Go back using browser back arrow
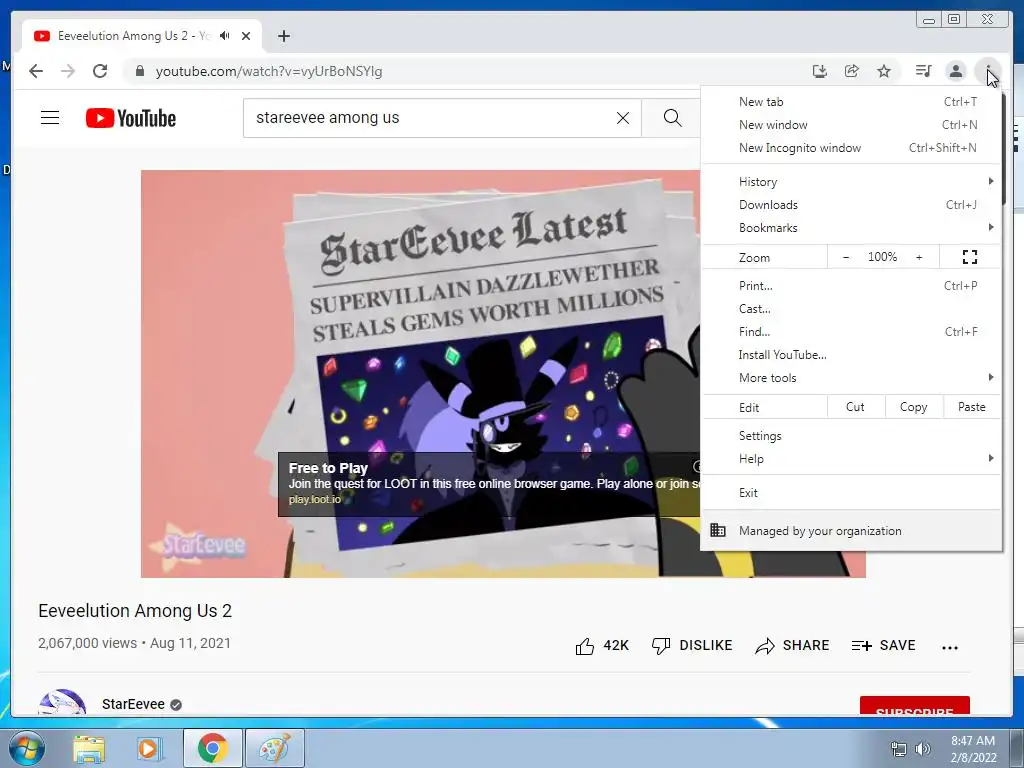This screenshot has width=1024, height=768. tap(36, 71)
